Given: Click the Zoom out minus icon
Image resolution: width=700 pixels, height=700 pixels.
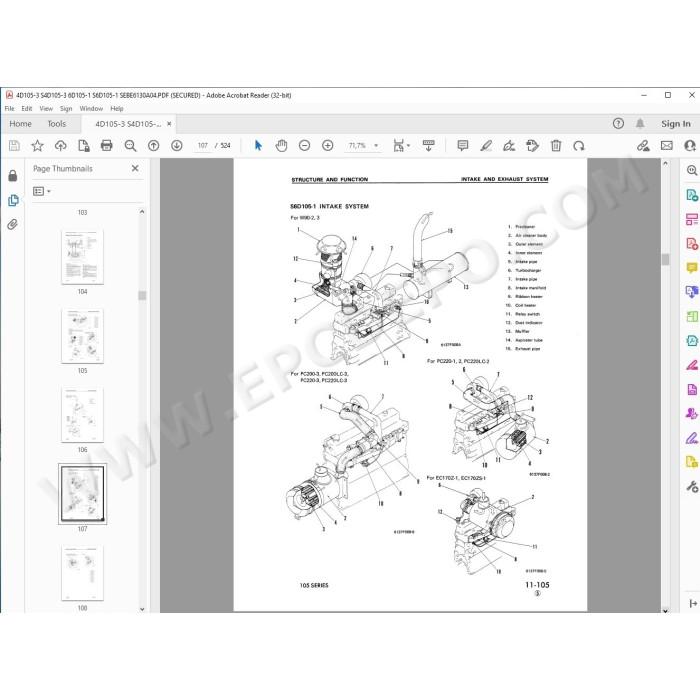Looking at the screenshot, I should (304, 146).
